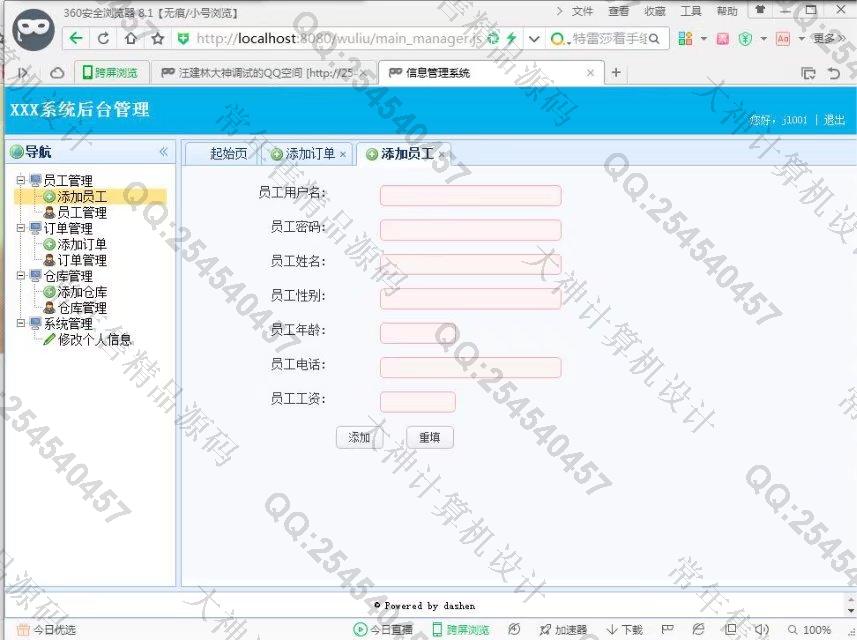Open the 文件 menu

tap(582, 11)
